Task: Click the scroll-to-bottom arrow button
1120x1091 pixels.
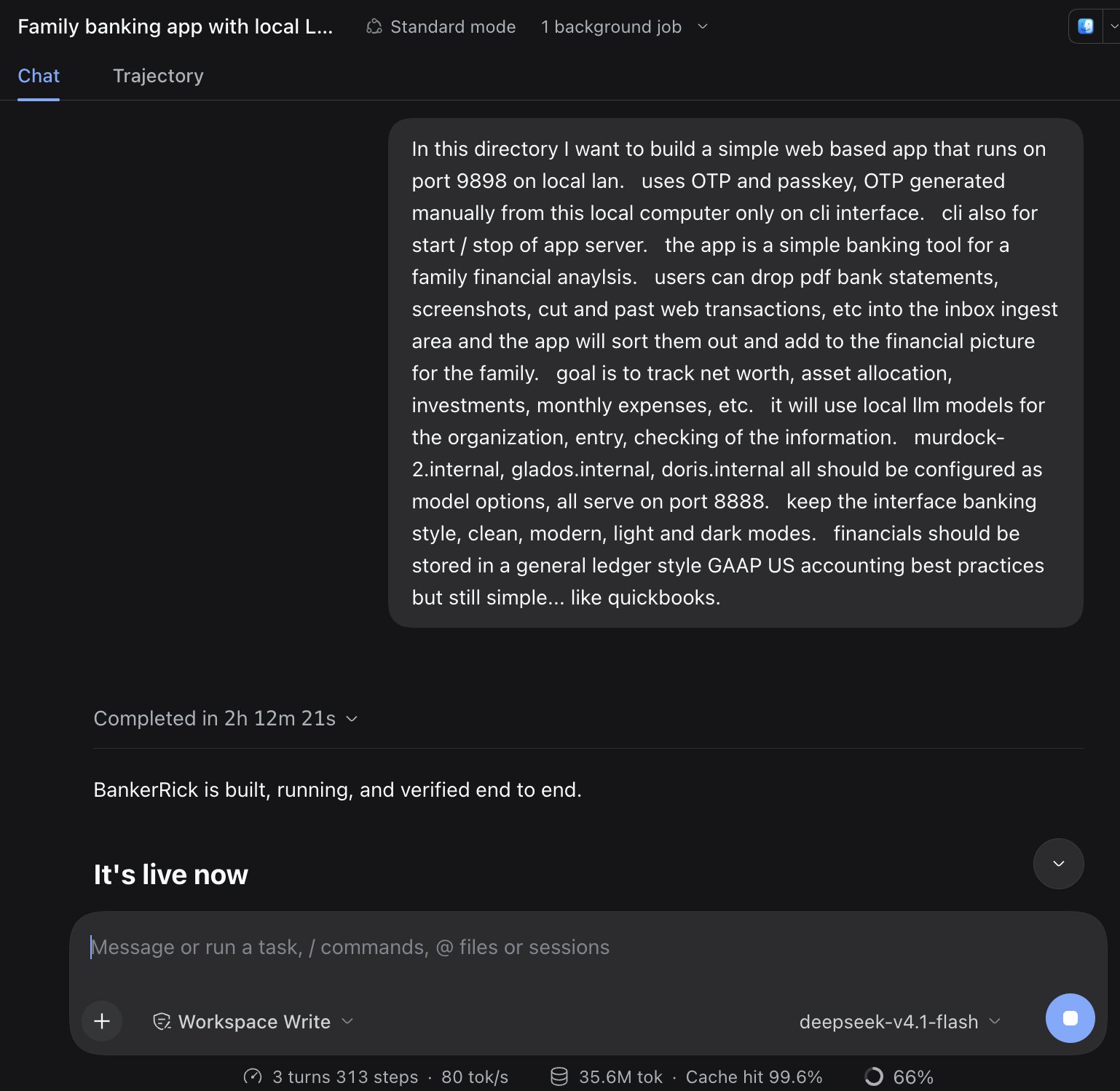Action: click(x=1058, y=864)
